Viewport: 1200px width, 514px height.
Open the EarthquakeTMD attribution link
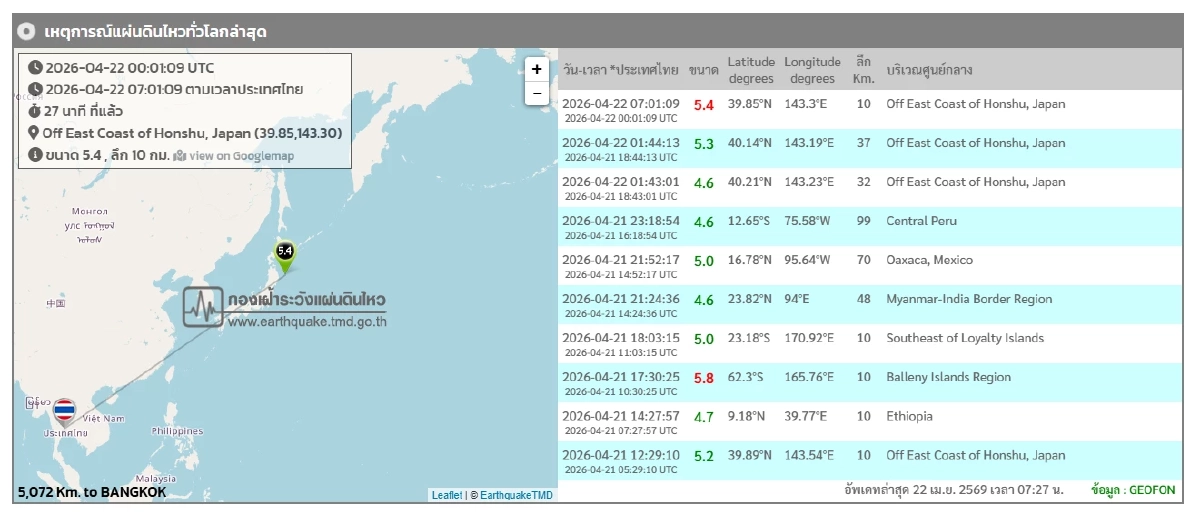[516, 495]
